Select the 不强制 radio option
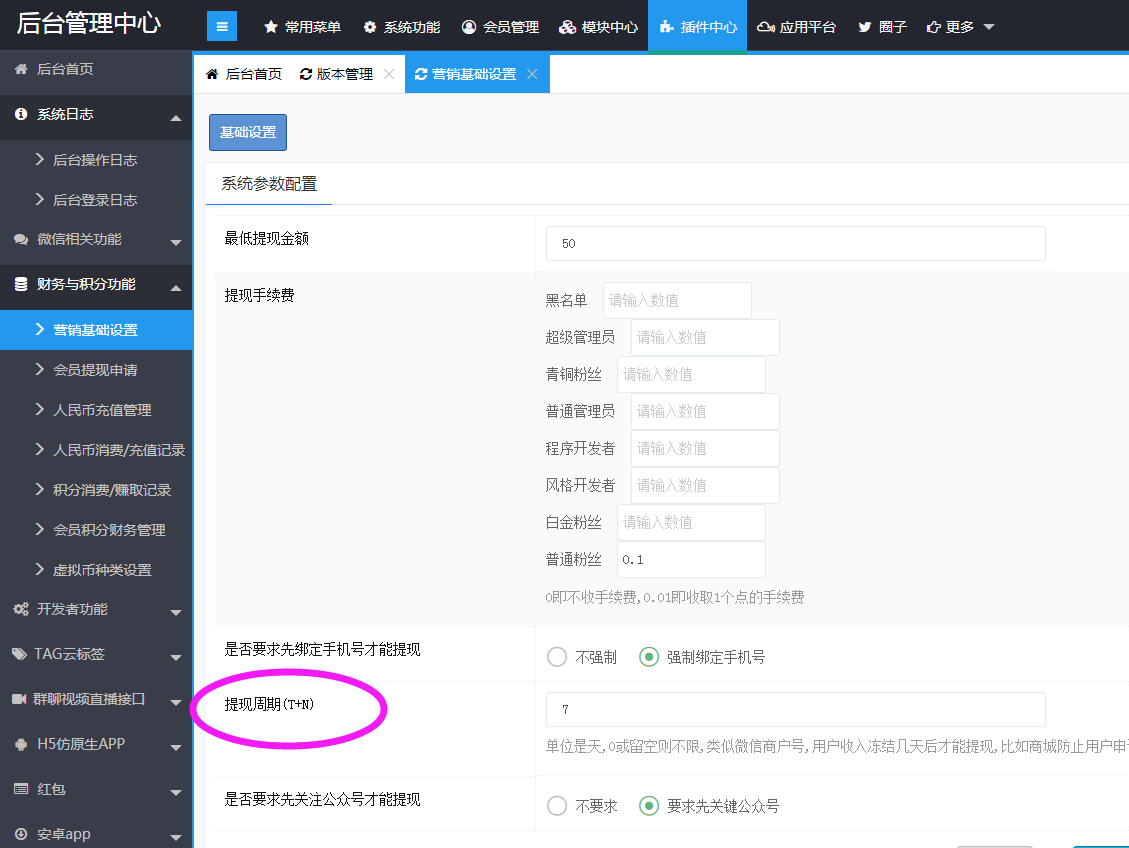 (557, 657)
